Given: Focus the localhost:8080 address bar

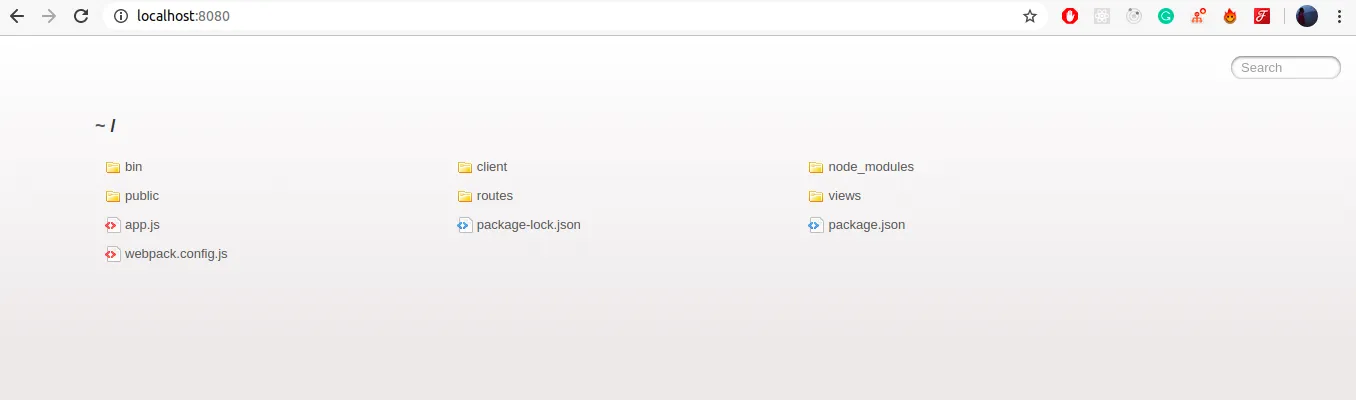Looking at the screenshot, I should (500, 16).
